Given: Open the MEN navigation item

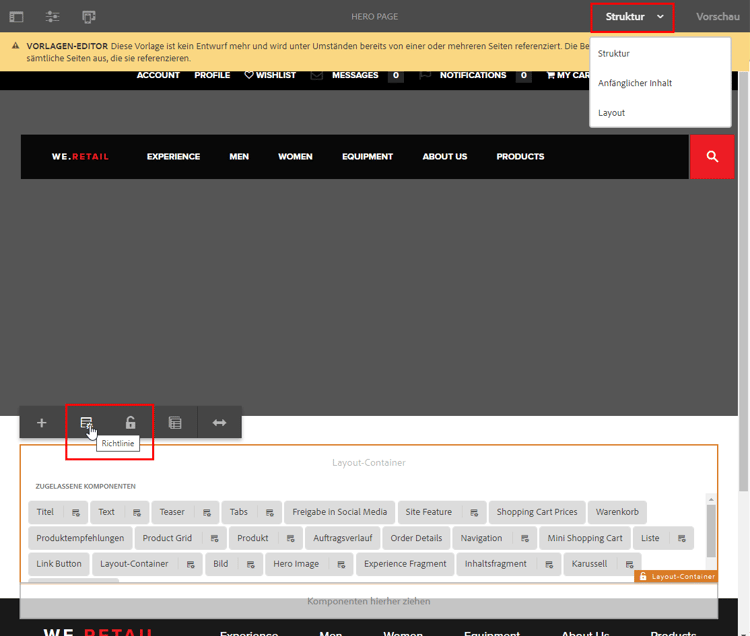Looking at the screenshot, I should [239, 156].
